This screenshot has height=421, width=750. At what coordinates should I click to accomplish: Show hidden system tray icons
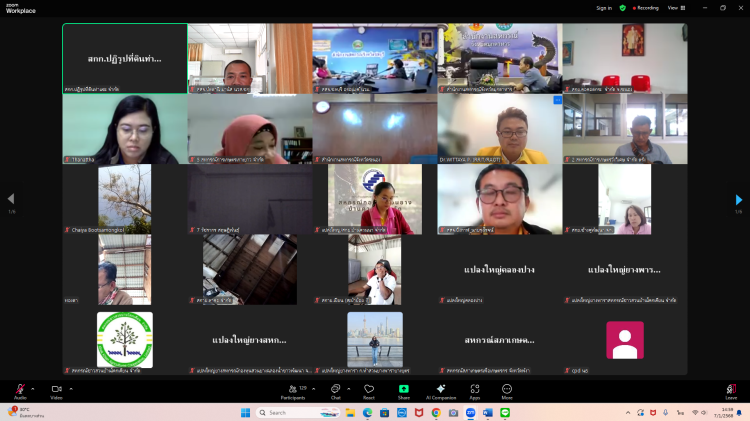point(628,412)
